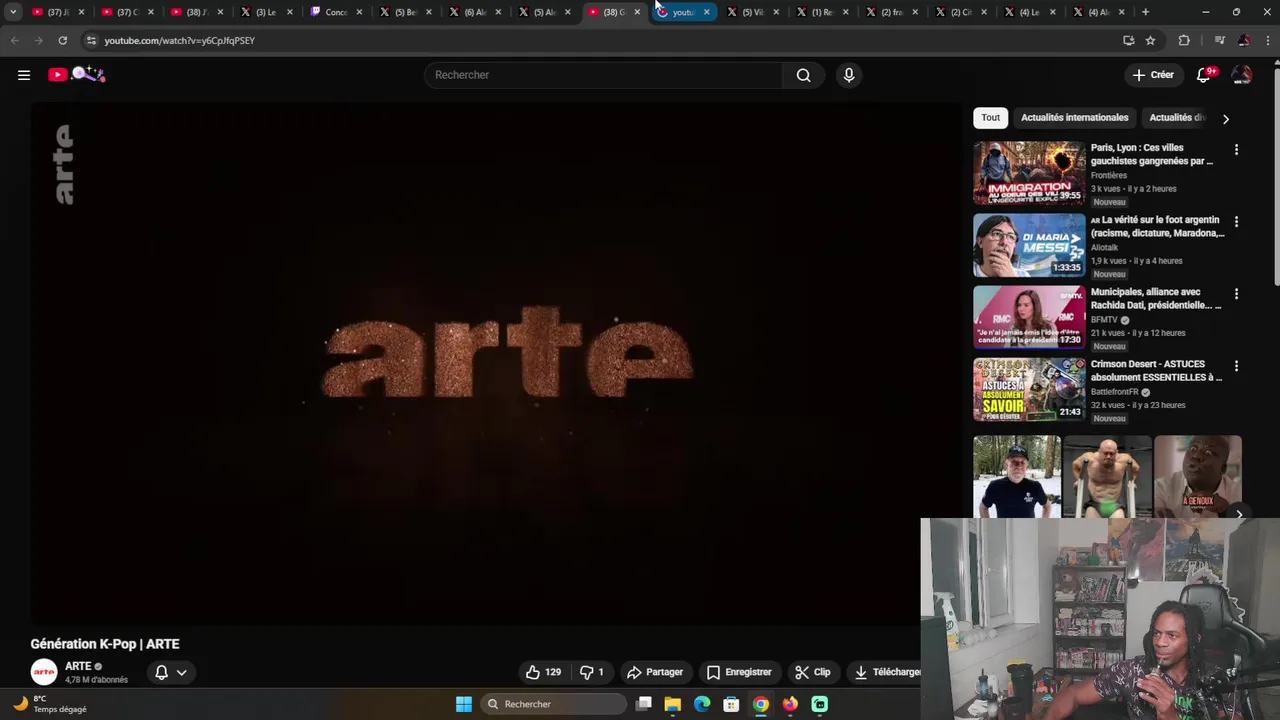Click the Télécharger button
The image size is (1280, 720).
[885, 672]
